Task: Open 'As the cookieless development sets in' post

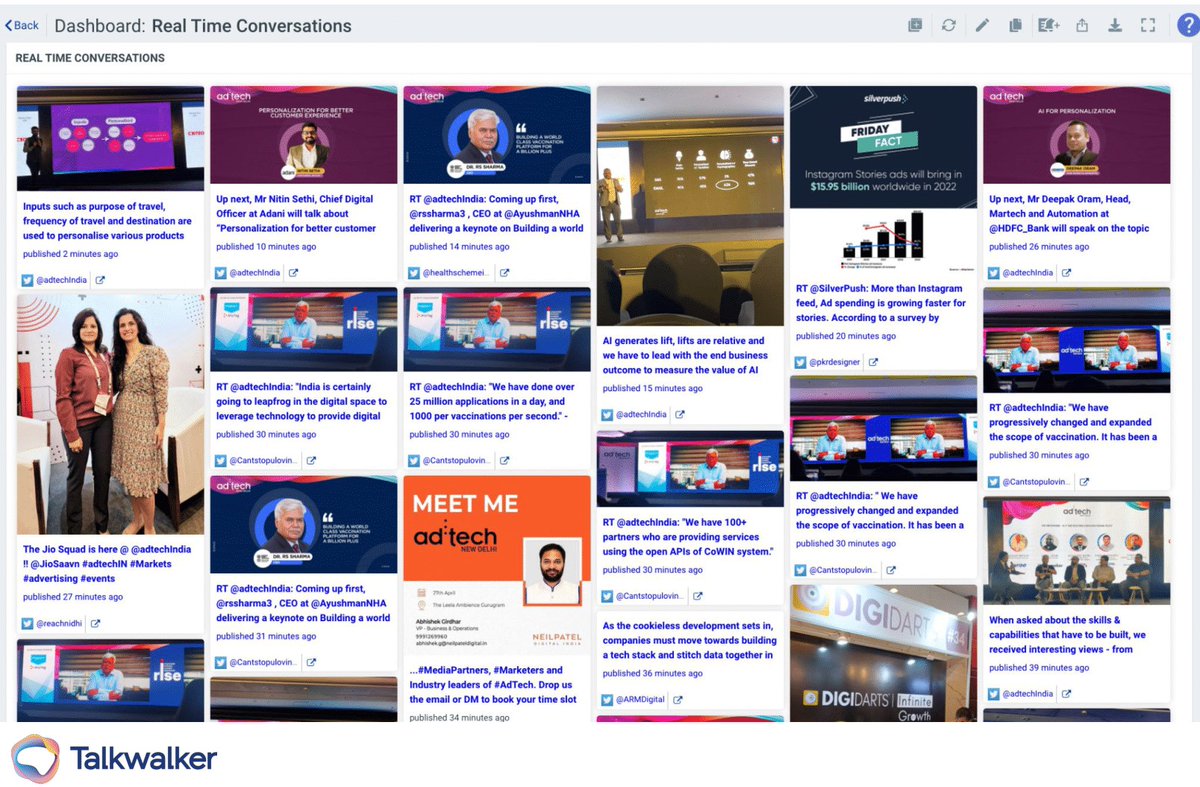Action: [x=690, y=641]
